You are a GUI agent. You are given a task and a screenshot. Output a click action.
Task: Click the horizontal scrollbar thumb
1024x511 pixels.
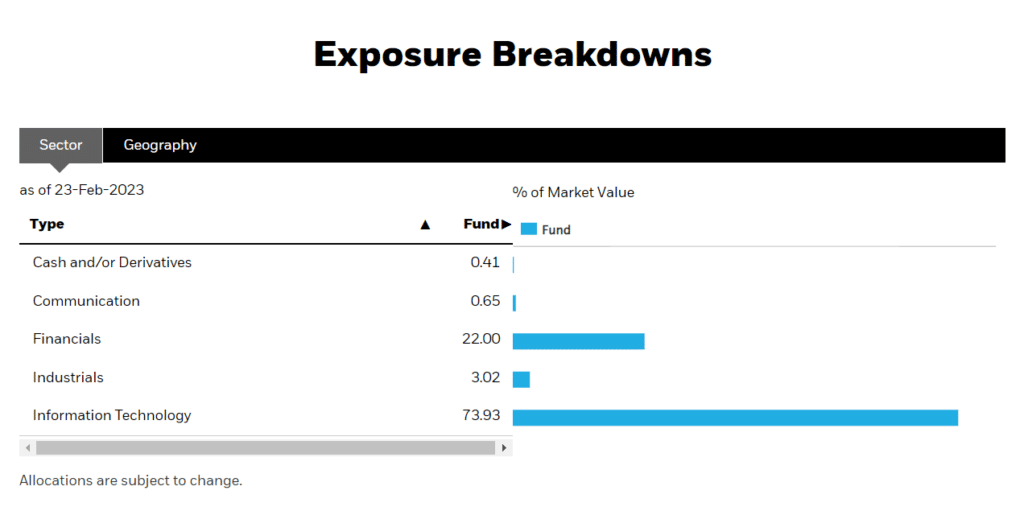tap(265, 448)
